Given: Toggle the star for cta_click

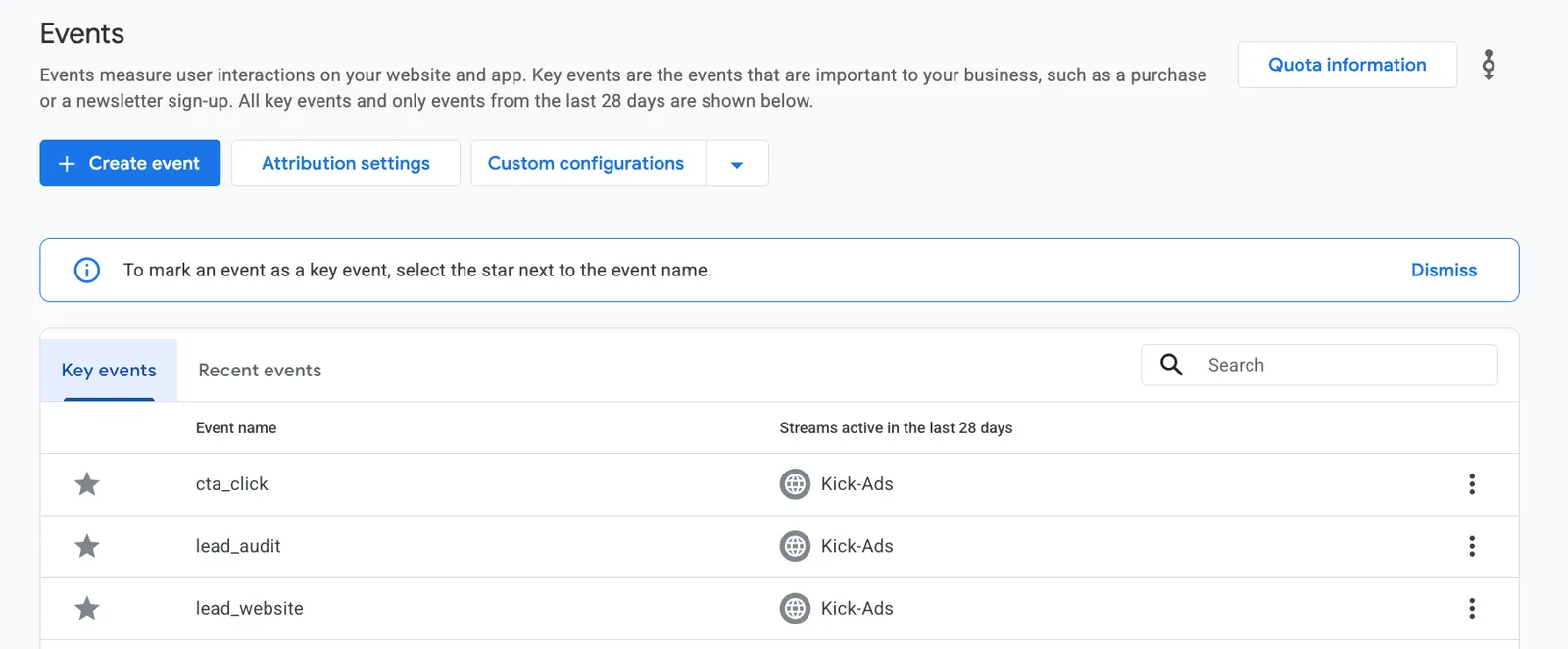Looking at the screenshot, I should (x=87, y=483).
